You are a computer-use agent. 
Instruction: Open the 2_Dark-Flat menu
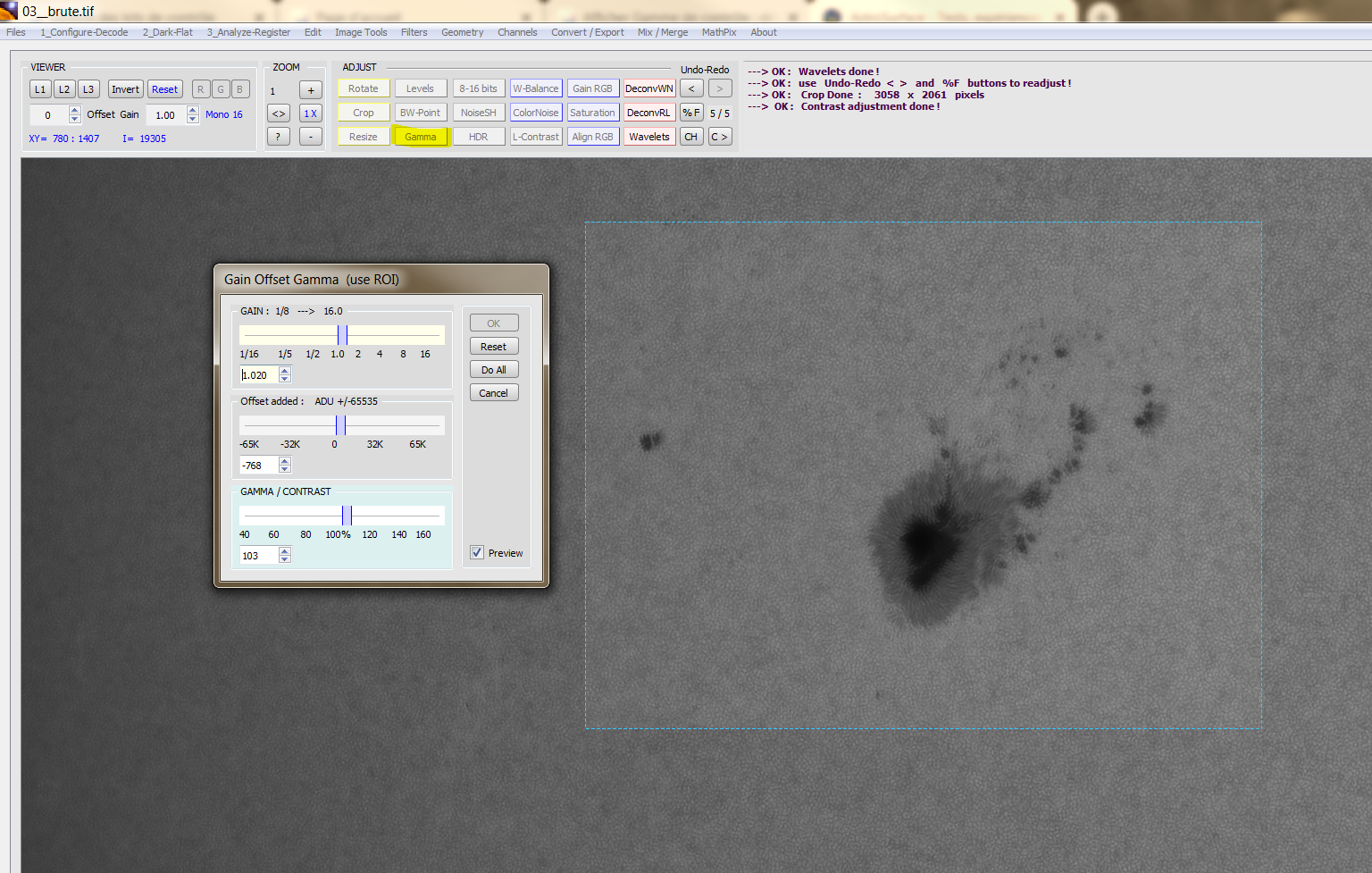168,32
